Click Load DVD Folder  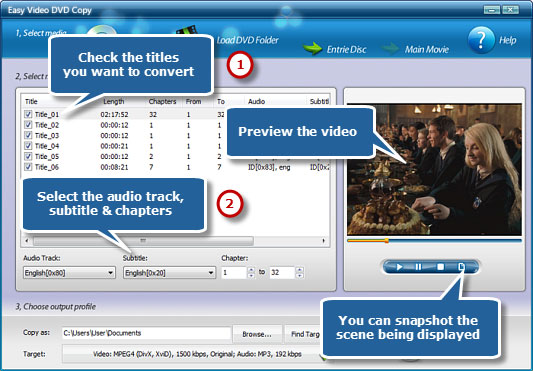(248, 40)
